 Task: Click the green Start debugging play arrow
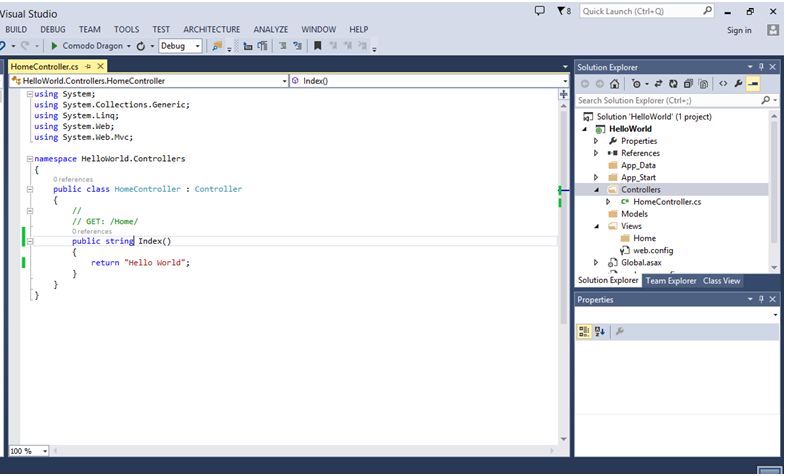point(54,46)
